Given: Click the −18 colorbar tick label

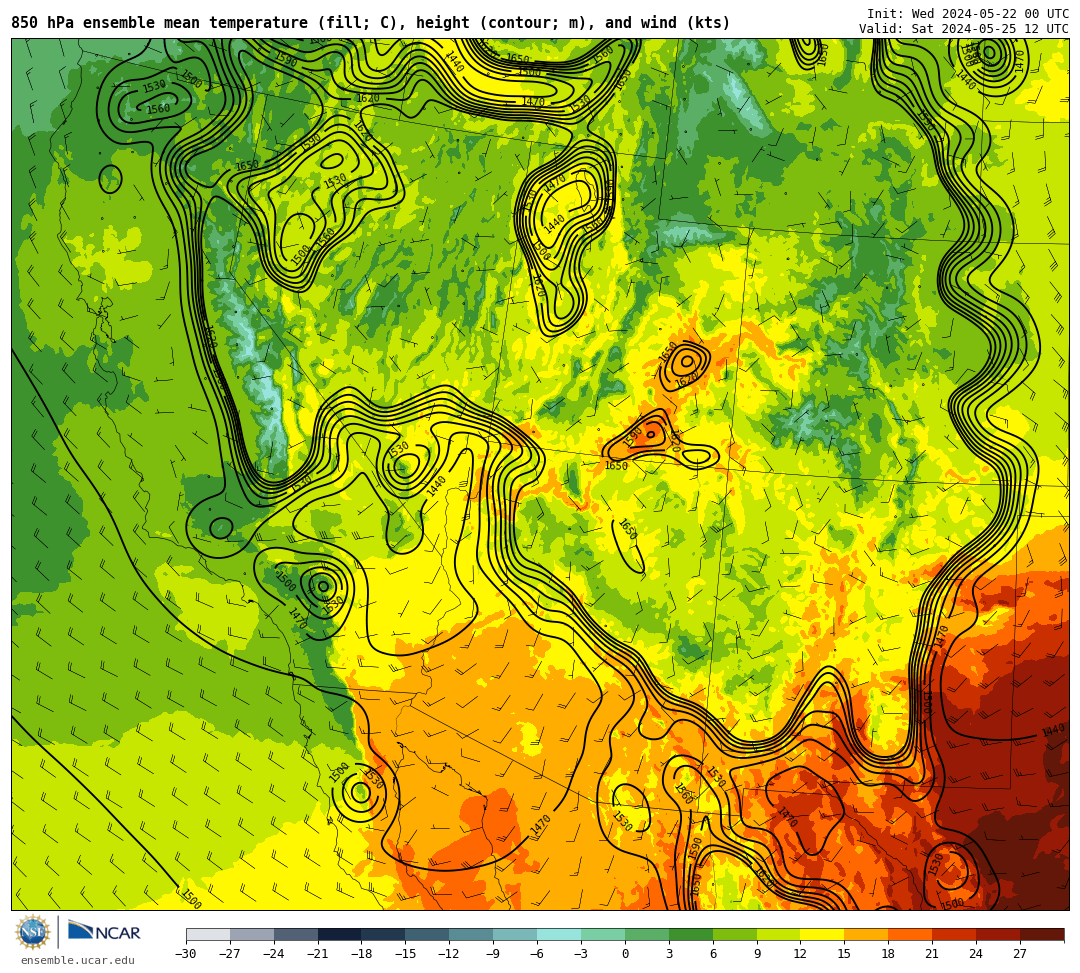Looking at the screenshot, I should point(362,954).
